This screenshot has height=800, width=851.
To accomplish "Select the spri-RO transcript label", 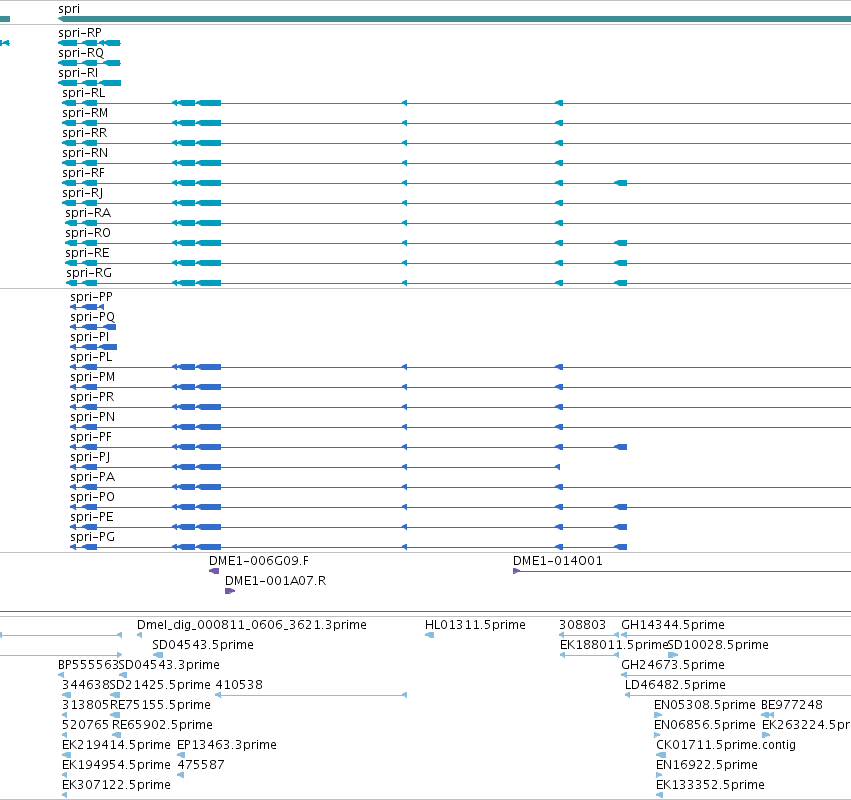I will (88, 233).
